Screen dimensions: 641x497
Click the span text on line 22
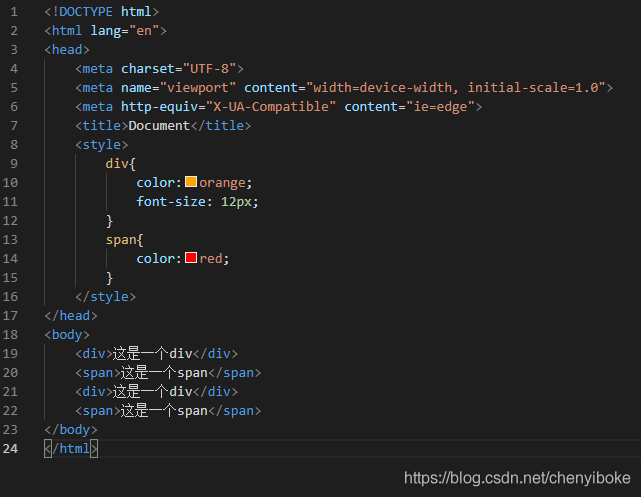tap(164, 411)
